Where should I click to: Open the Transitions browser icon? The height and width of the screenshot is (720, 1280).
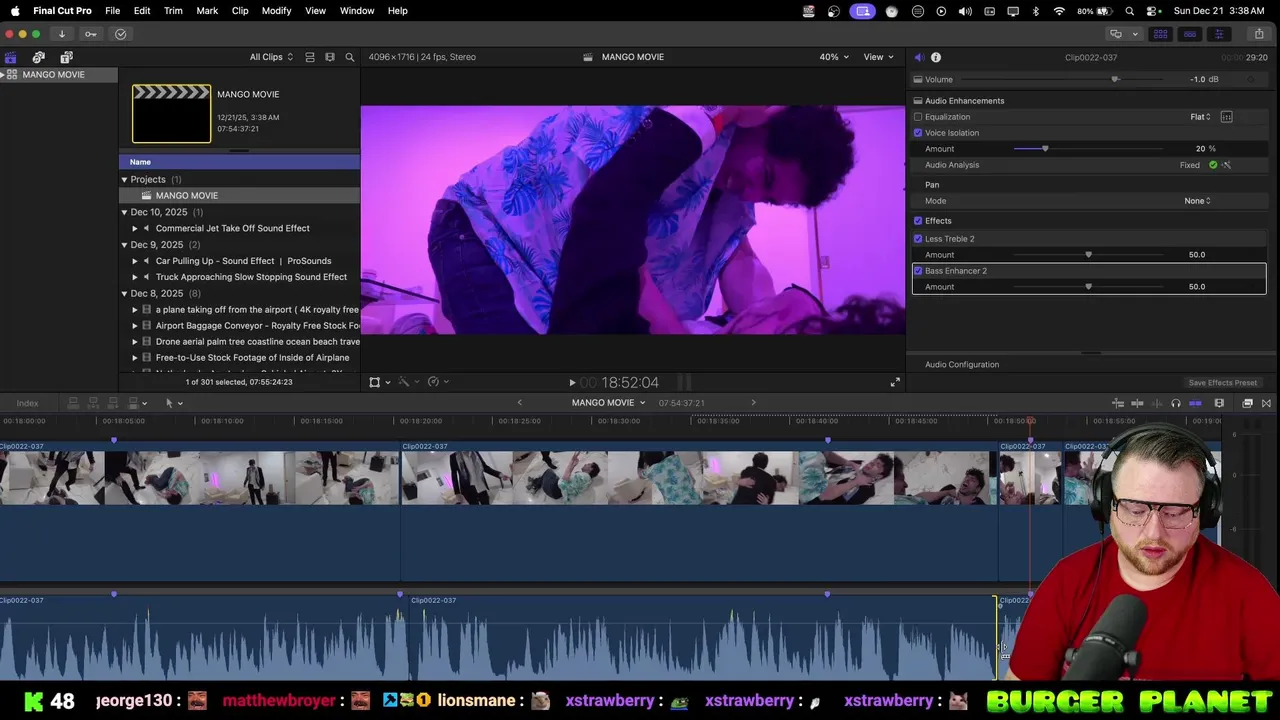pyautogui.click(x=1266, y=403)
